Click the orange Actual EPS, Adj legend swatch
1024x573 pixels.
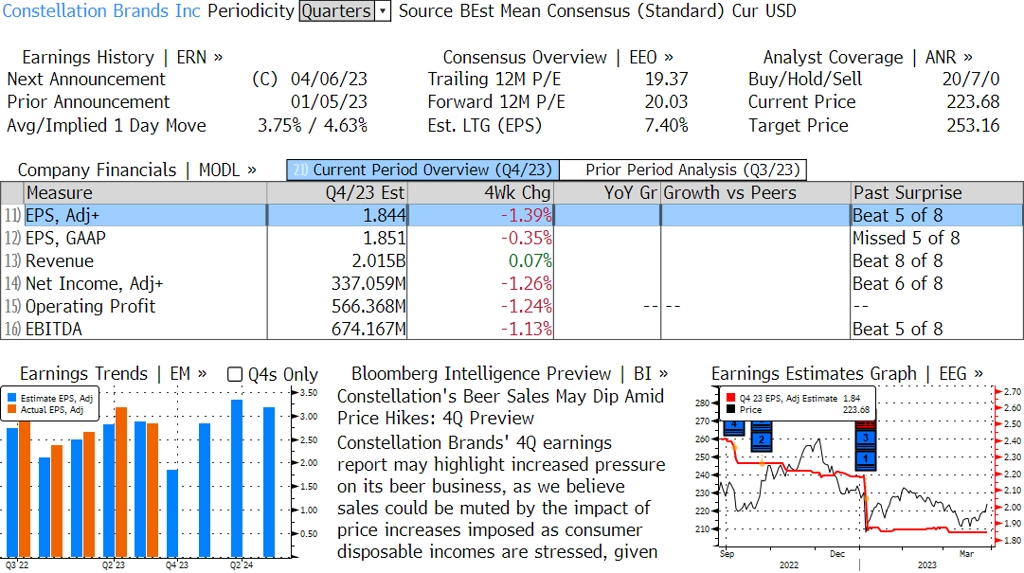(x=12, y=410)
